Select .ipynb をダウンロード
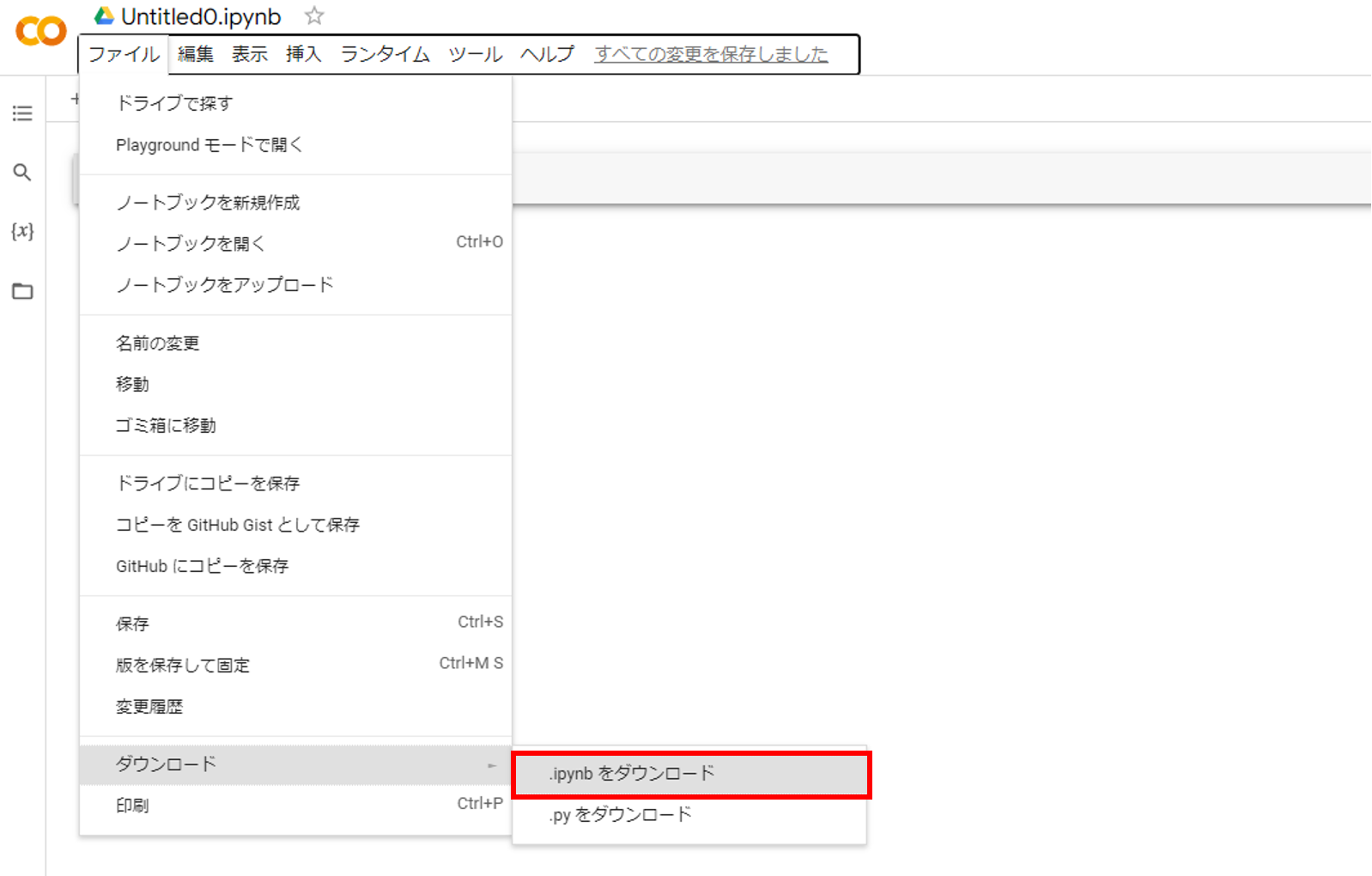 click(x=632, y=774)
